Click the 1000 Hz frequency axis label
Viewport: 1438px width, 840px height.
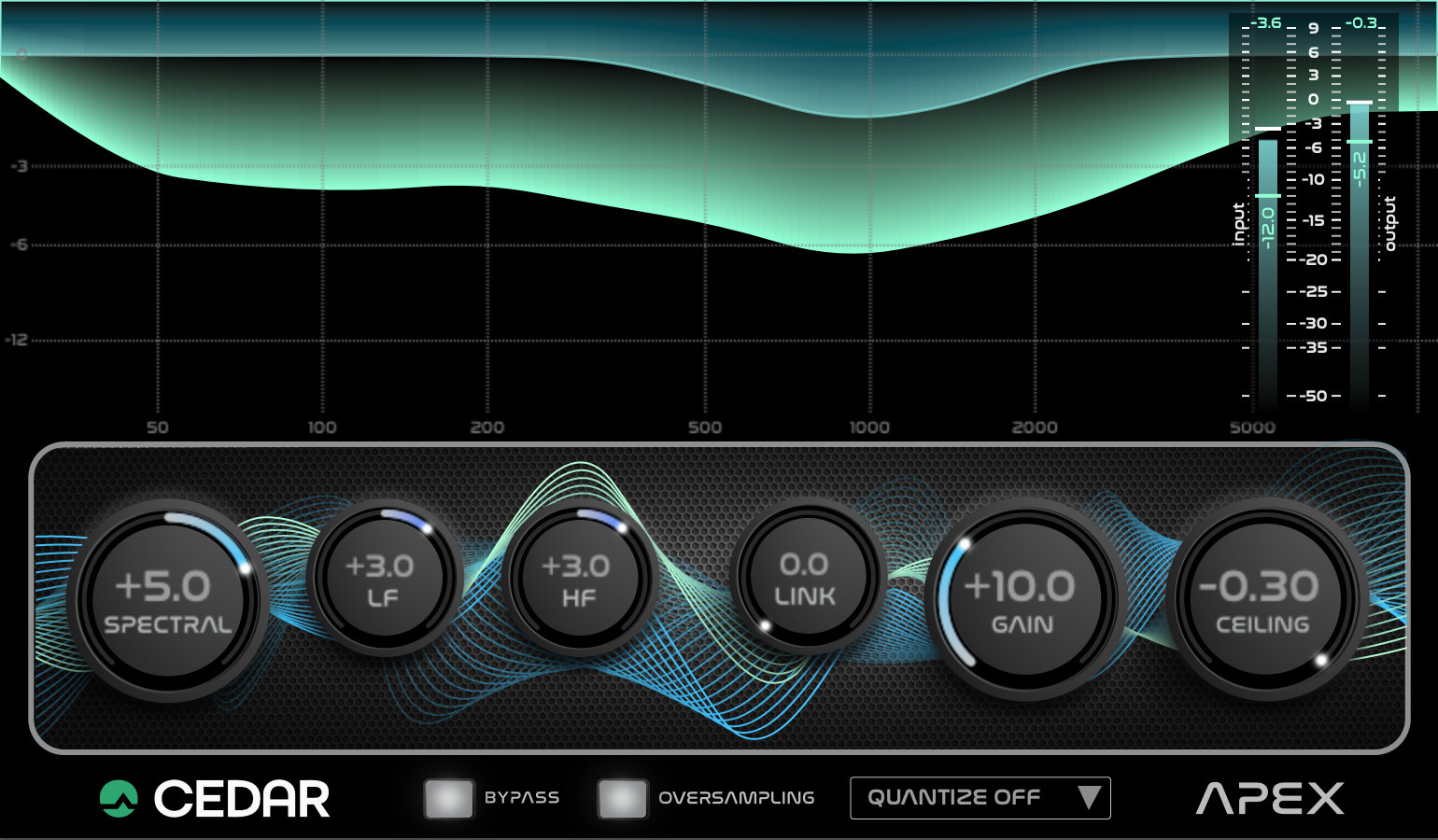click(x=869, y=427)
